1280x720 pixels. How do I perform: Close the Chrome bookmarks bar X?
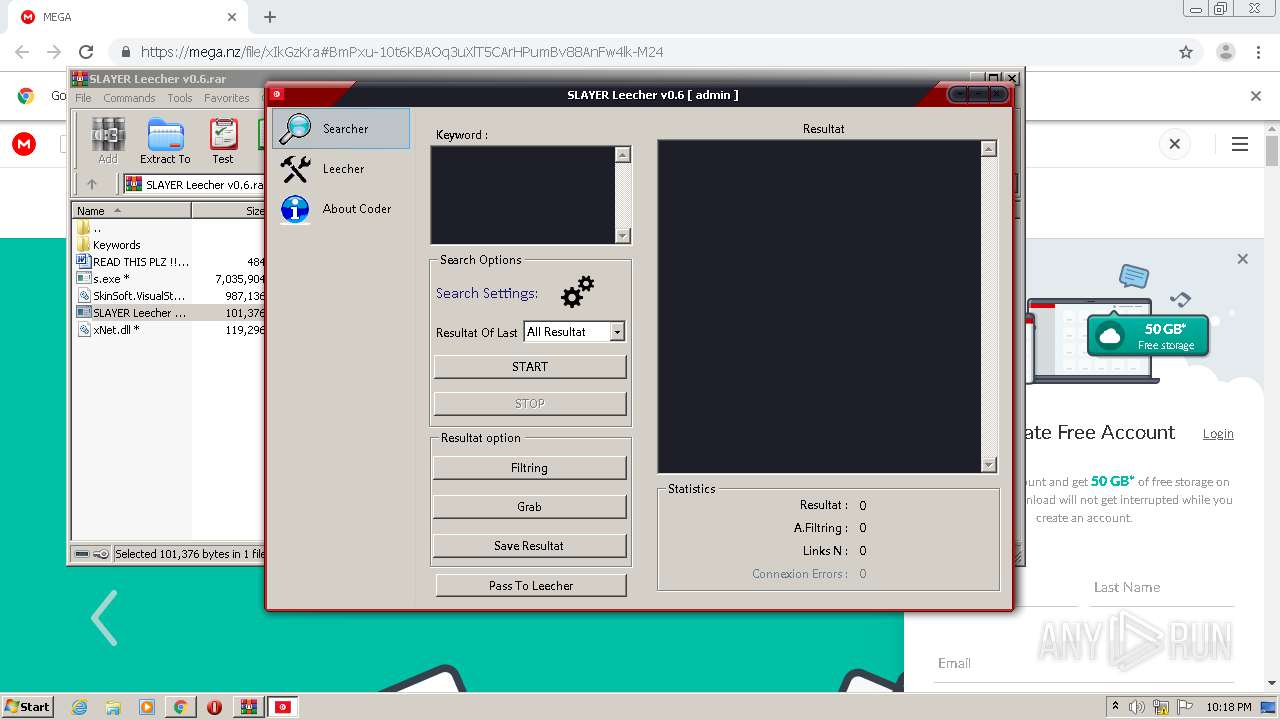click(1256, 96)
